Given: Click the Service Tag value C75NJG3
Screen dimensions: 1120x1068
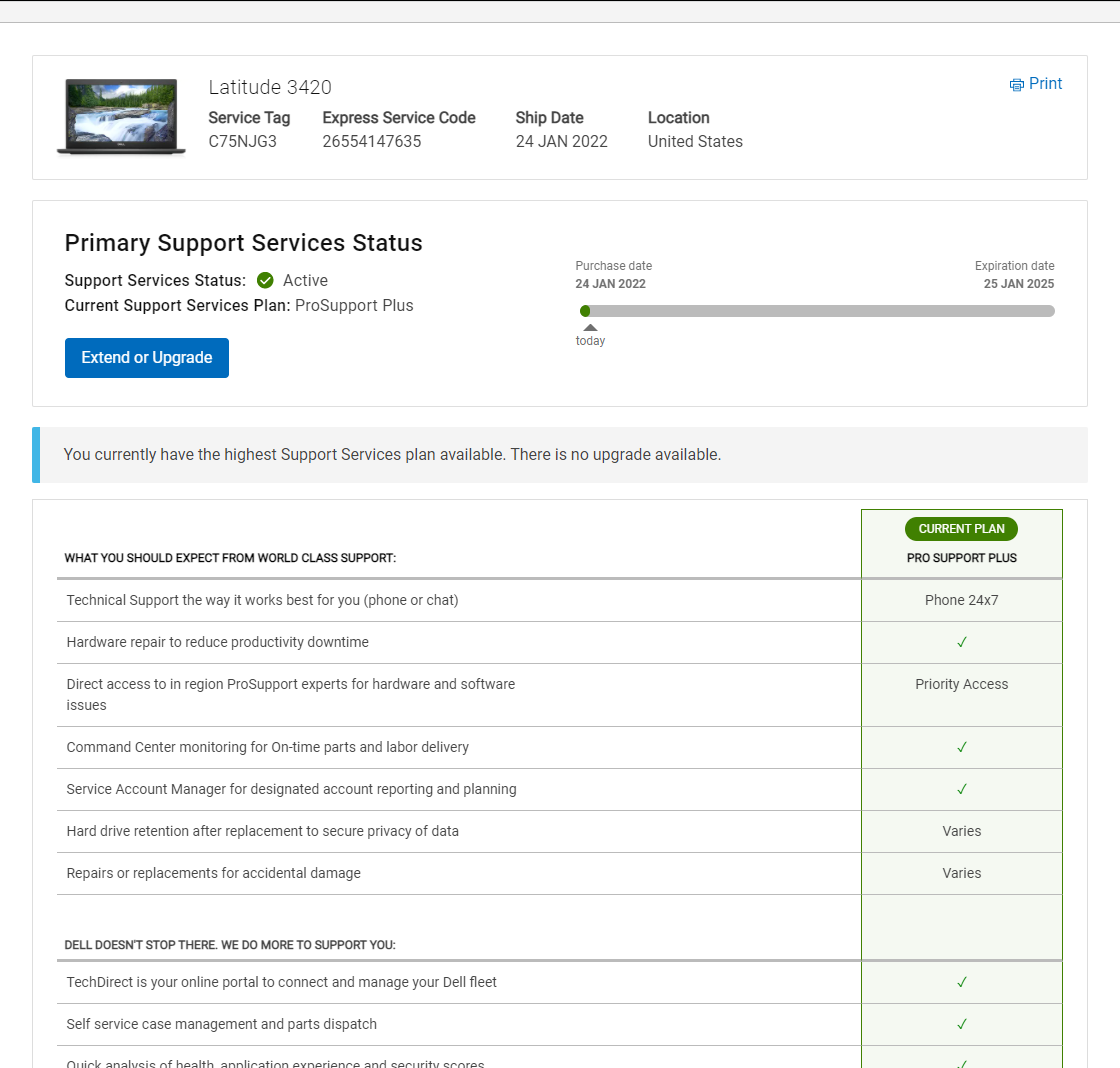Looking at the screenshot, I should 243,141.
